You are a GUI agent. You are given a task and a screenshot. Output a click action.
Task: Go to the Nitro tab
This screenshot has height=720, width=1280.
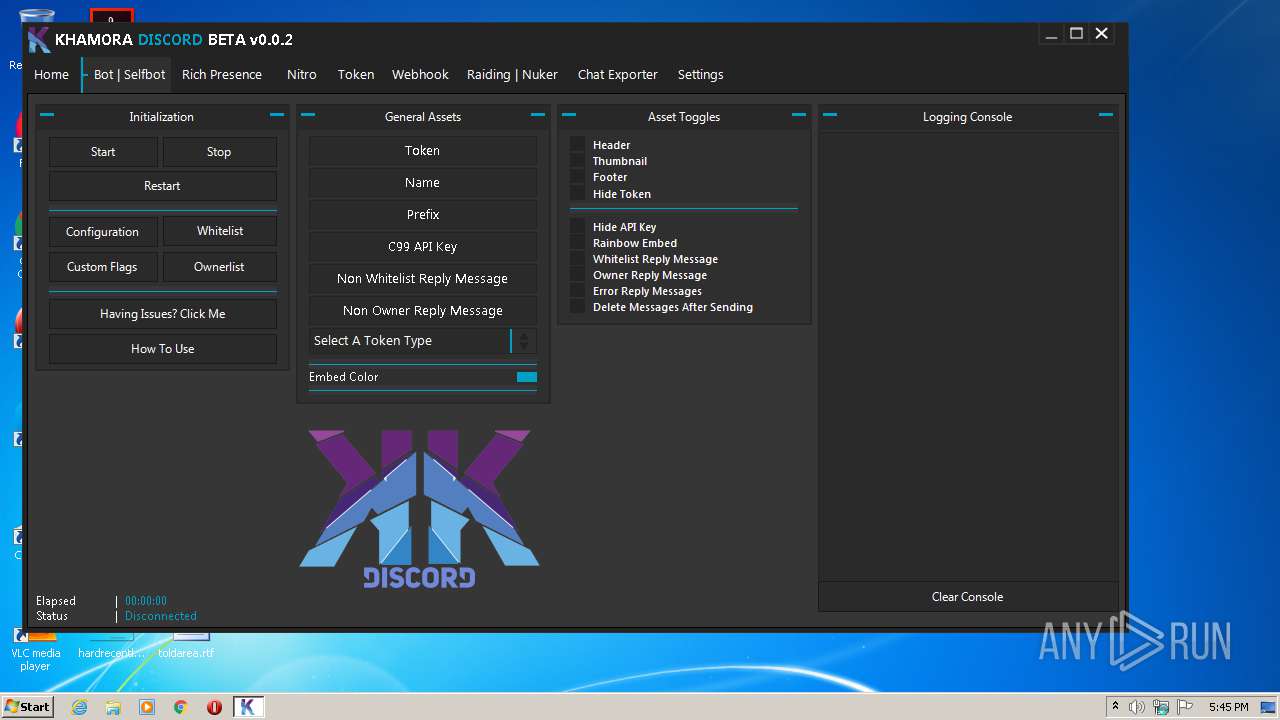point(302,74)
